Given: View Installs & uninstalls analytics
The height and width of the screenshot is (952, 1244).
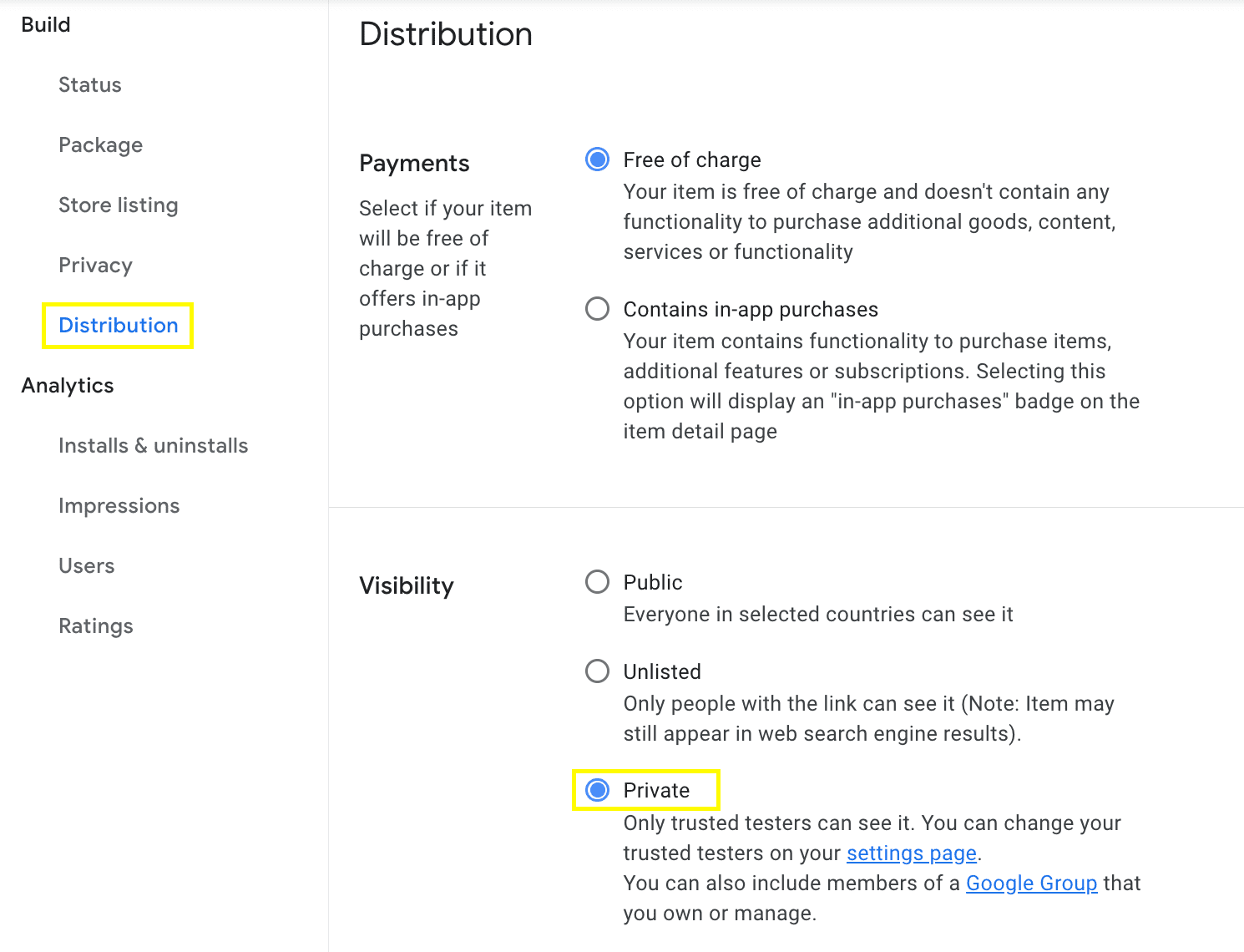Looking at the screenshot, I should coord(153,445).
